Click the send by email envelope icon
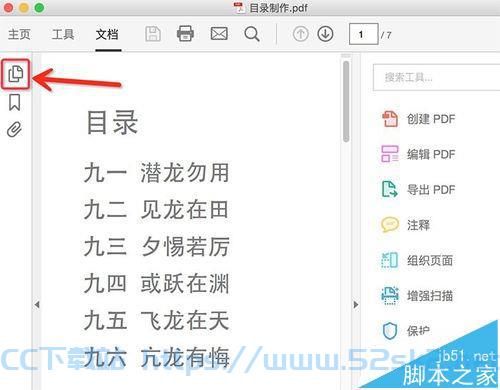500x390 pixels. [x=219, y=34]
